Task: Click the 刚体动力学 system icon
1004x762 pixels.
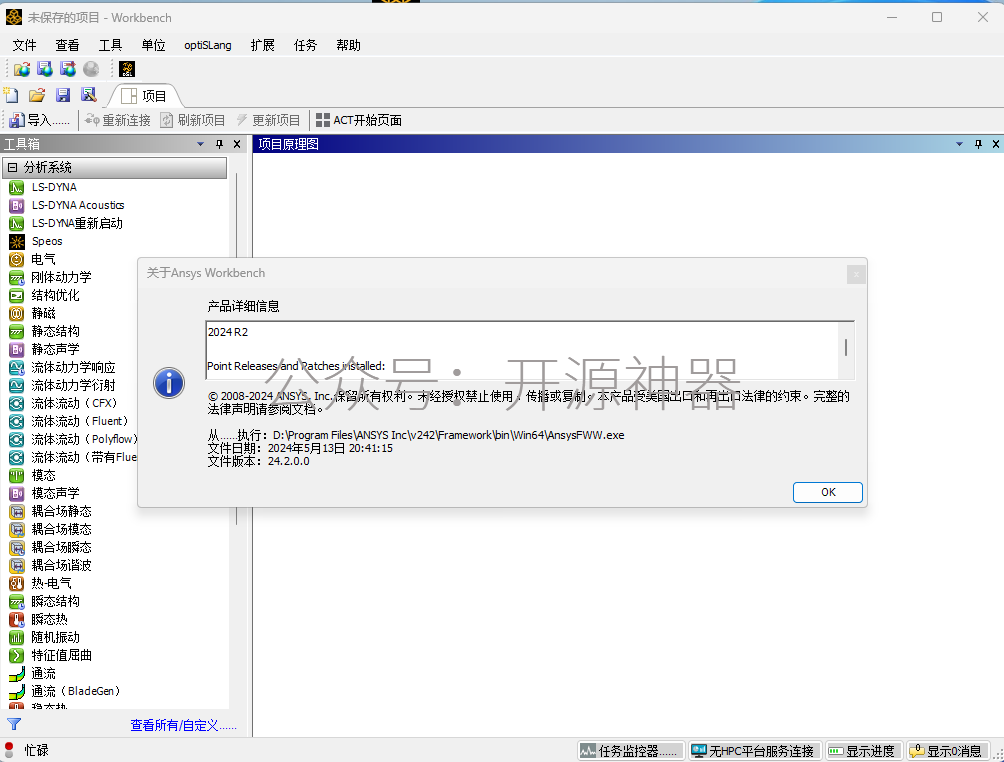Action: pos(17,277)
